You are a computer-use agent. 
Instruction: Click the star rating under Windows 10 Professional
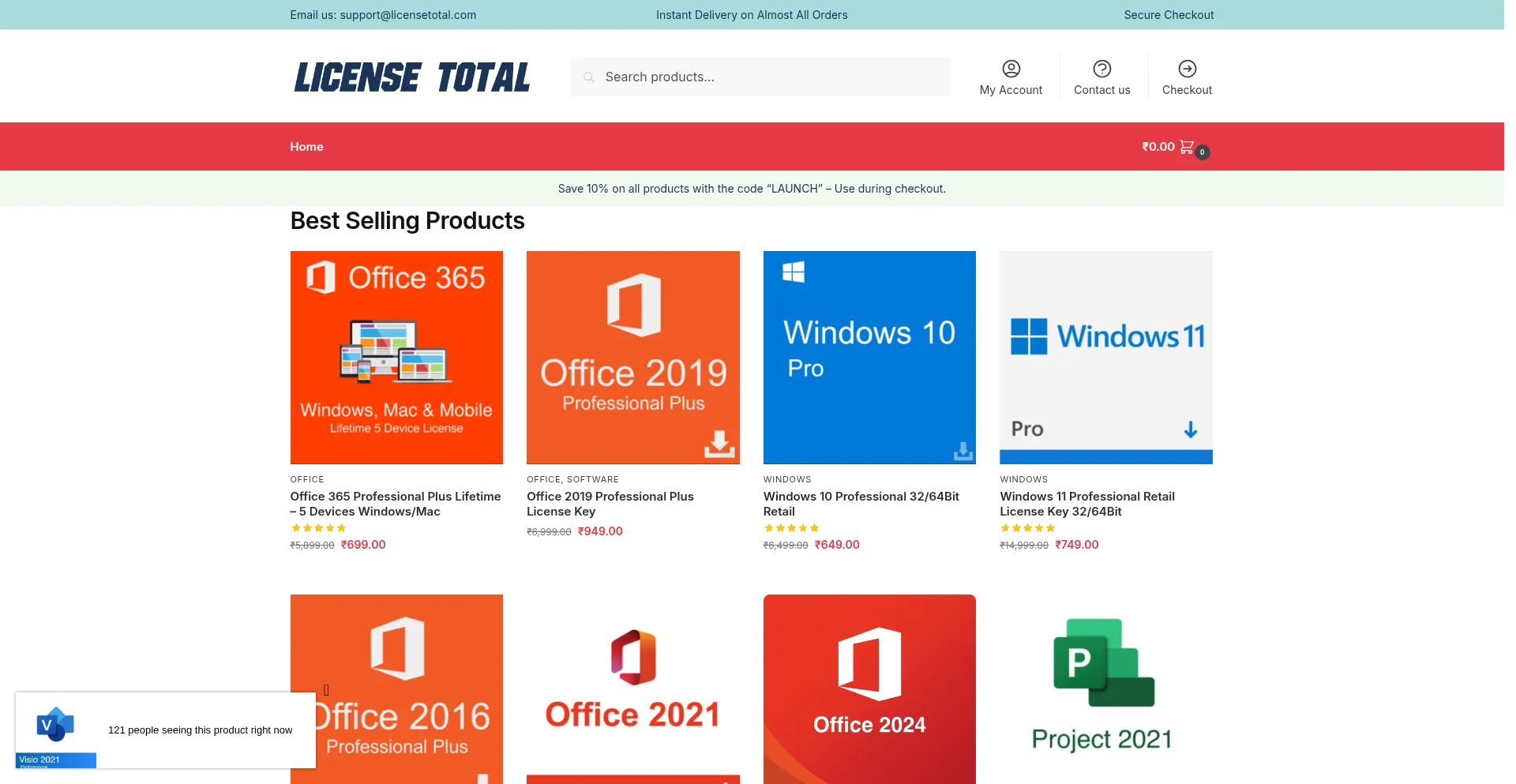pyautogui.click(x=791, y=528)
